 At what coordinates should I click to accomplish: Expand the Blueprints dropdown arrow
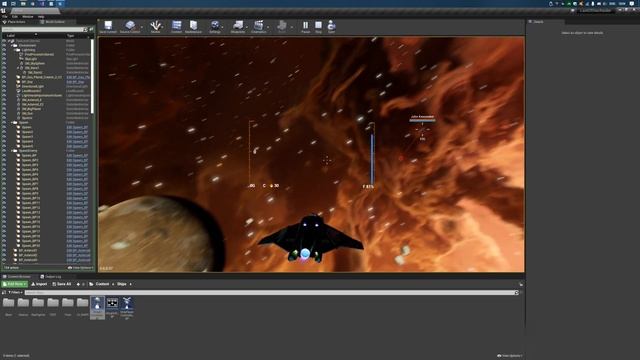point(247,27)
